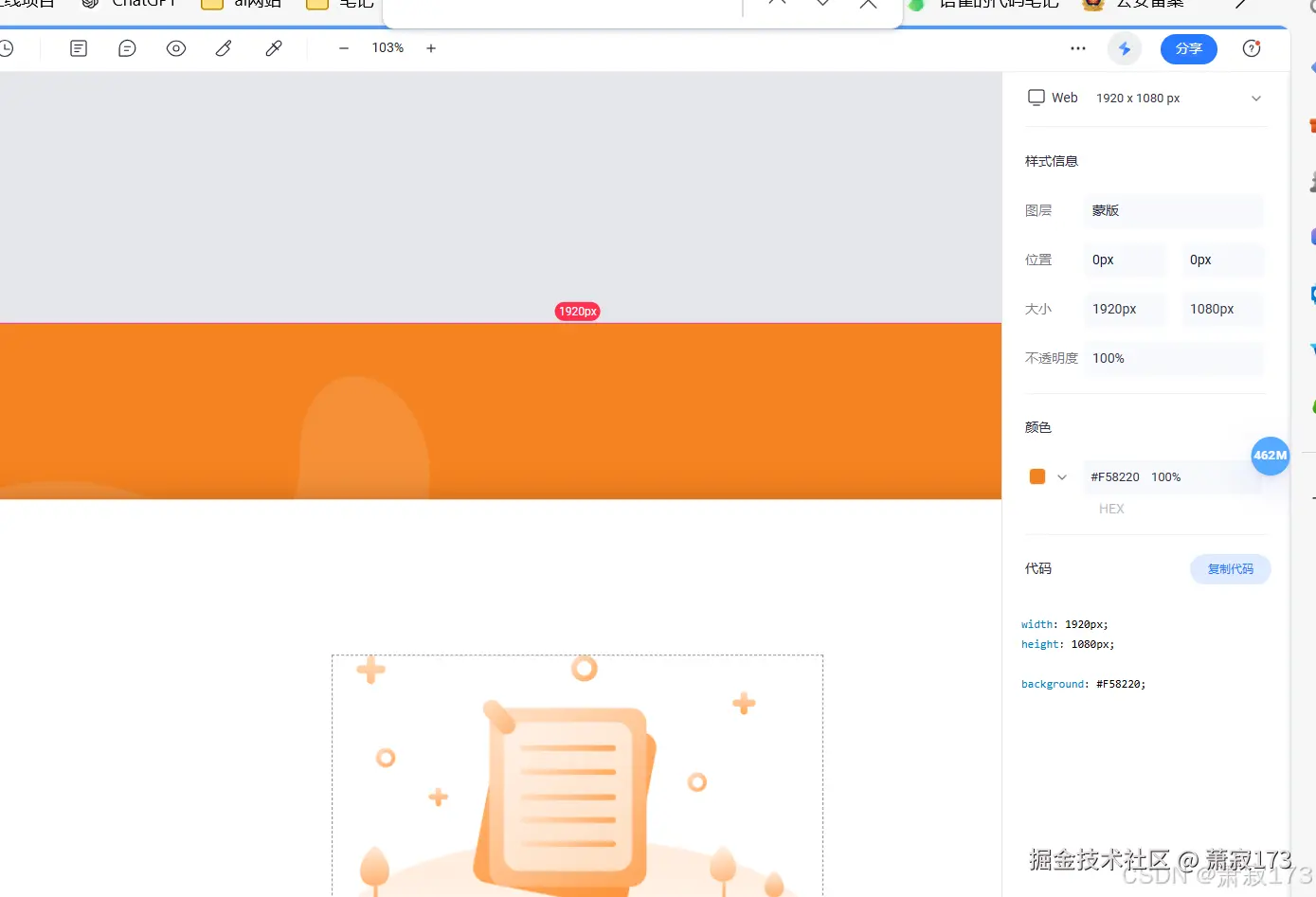
Task: Click the blue 分享 share button
Action: (x=1188, y=48)
